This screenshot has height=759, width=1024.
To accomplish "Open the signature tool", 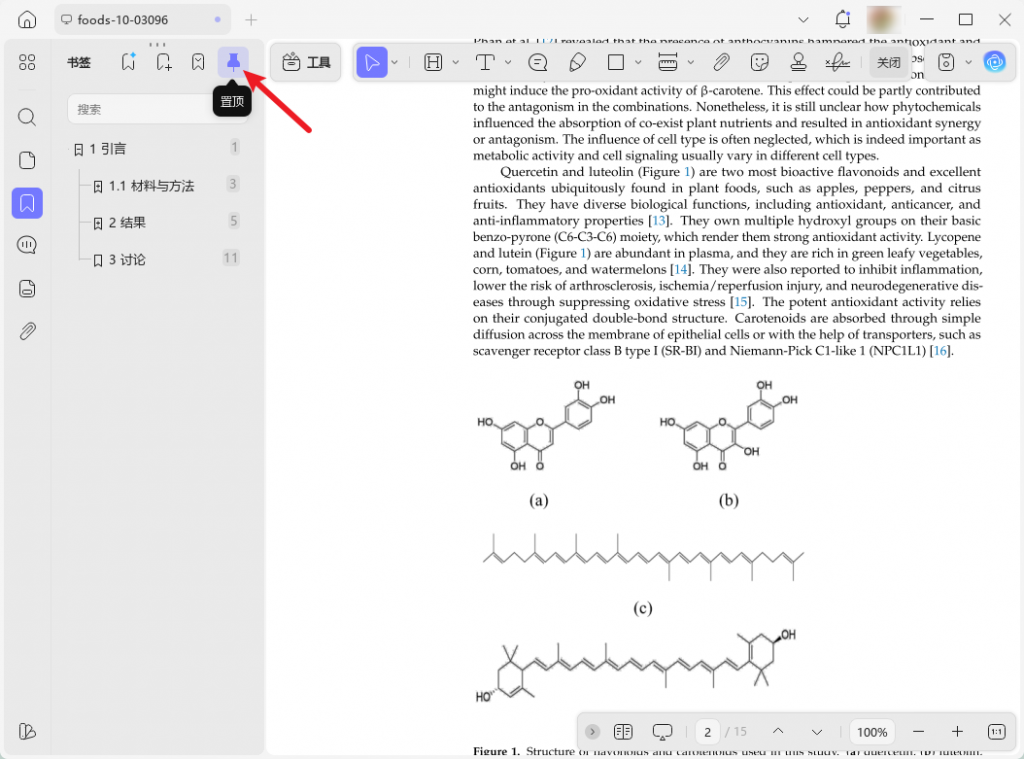I will pos(837,62).
